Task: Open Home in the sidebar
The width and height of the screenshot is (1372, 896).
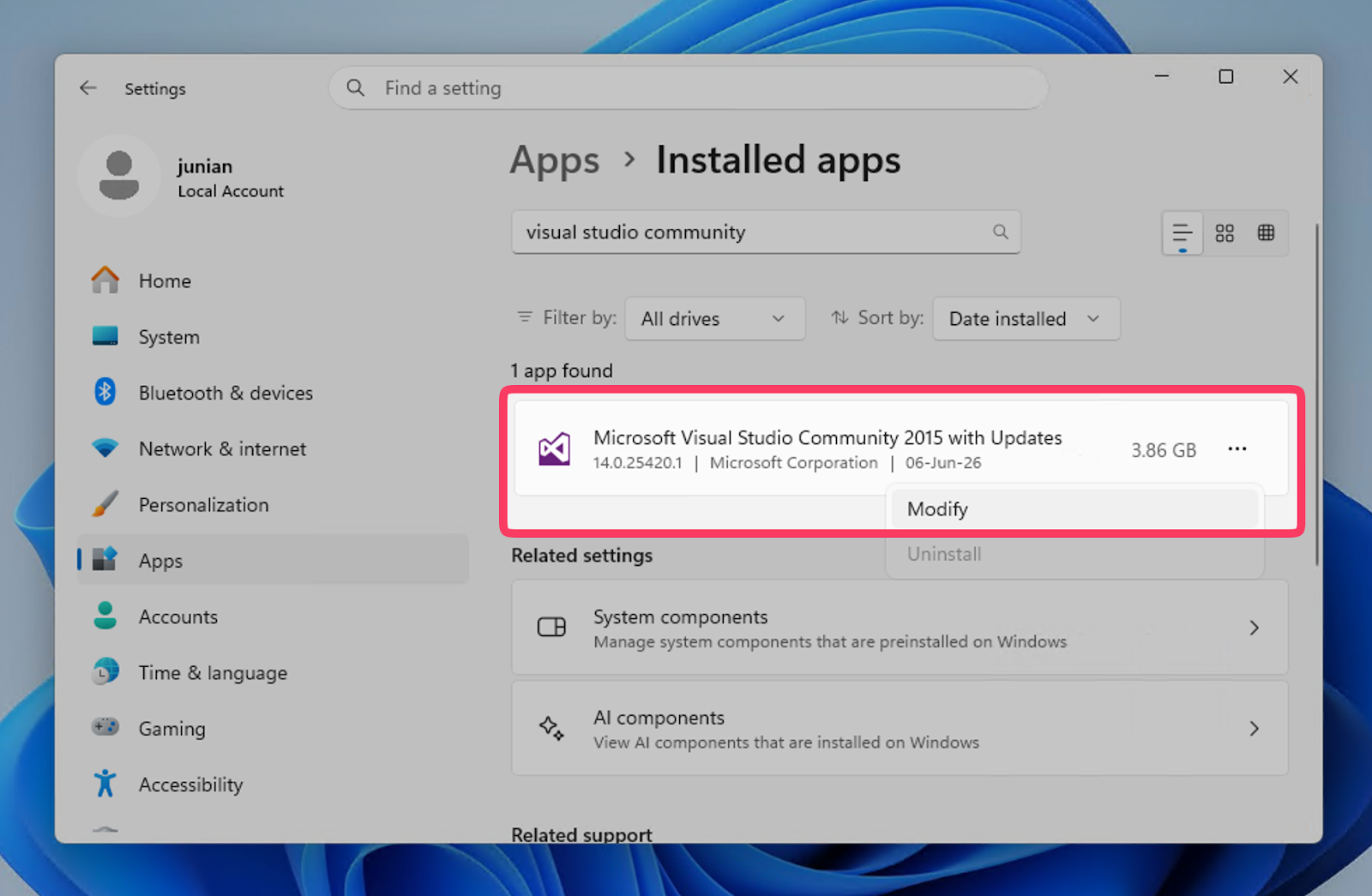Action: coord(273,280)
